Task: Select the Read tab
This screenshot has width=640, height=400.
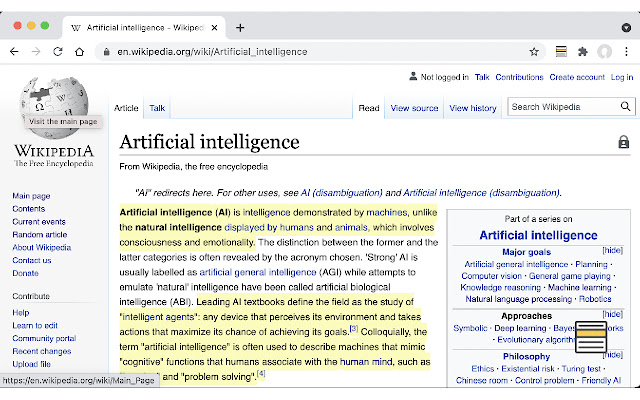Action: [369, 108]
